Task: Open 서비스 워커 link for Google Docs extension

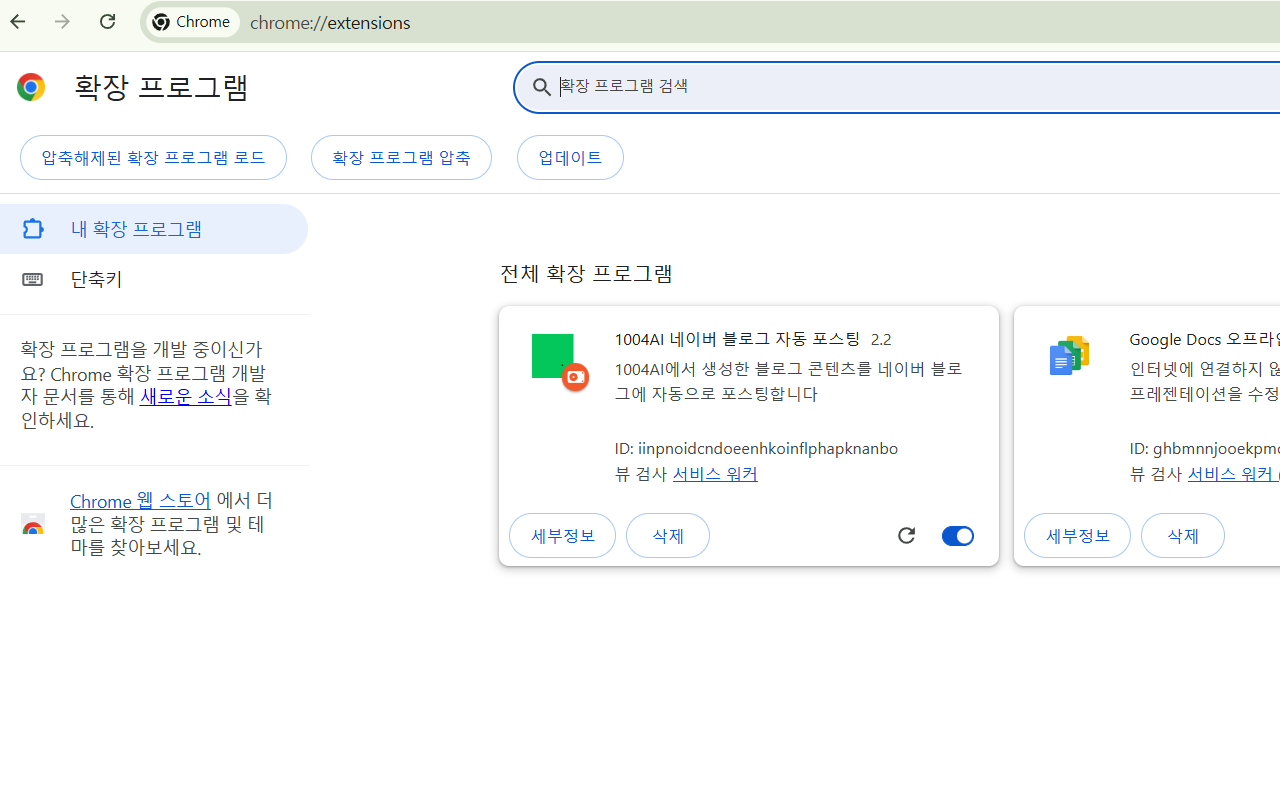Action: [x=1233, y=474]
